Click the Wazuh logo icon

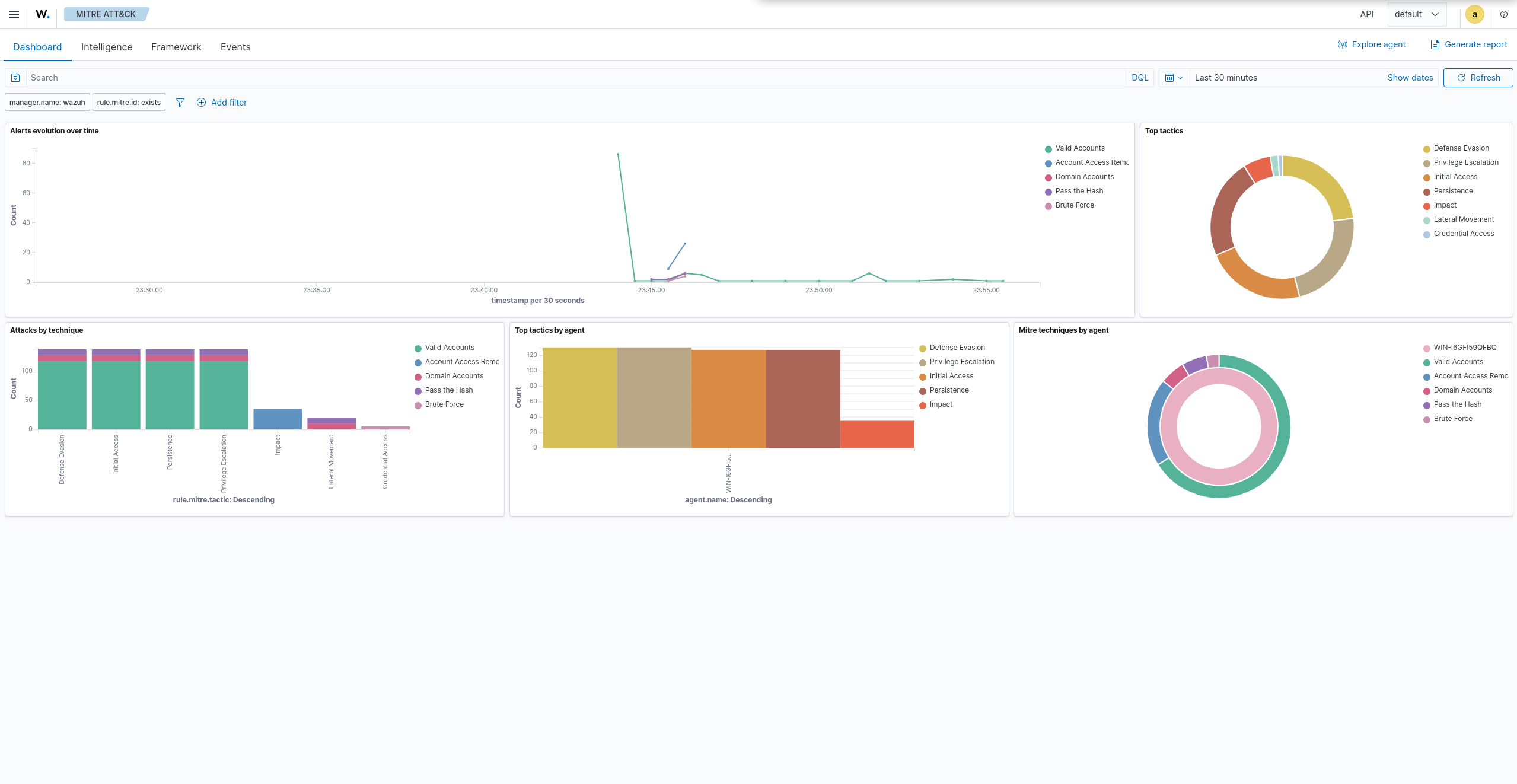pyautogui.click(x=43, y=14)
